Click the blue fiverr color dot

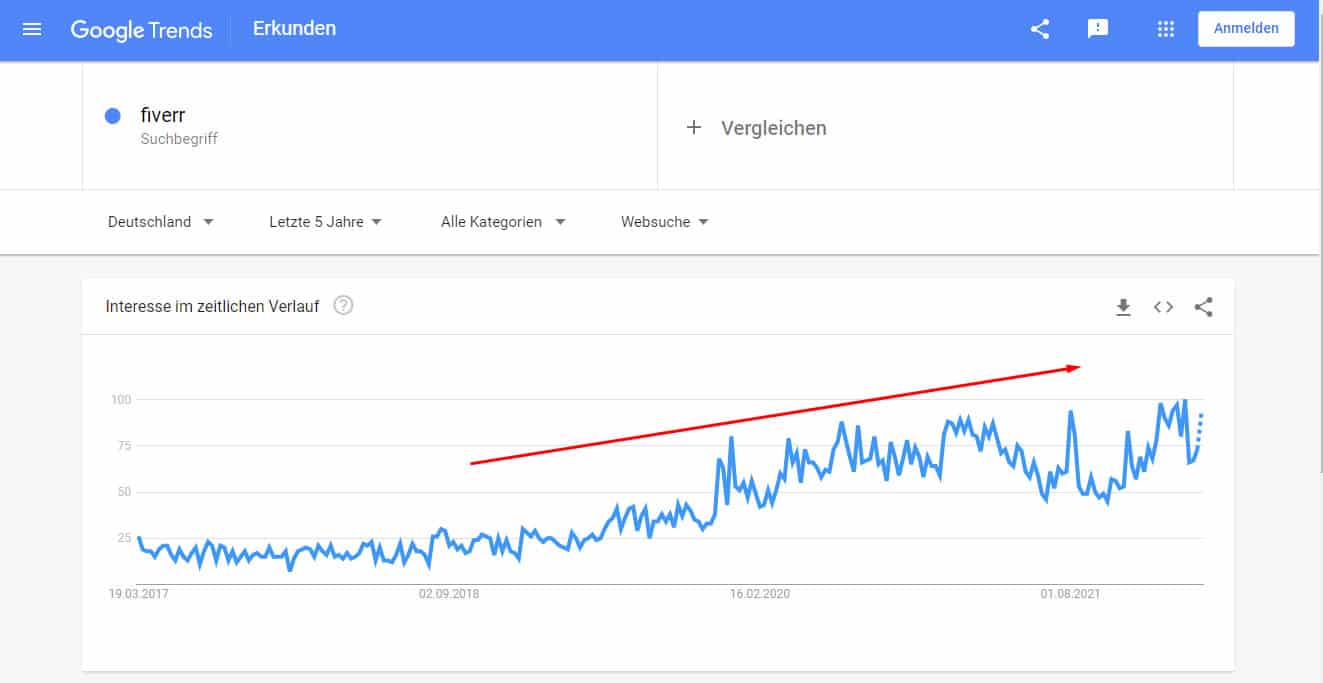[113, 116]
